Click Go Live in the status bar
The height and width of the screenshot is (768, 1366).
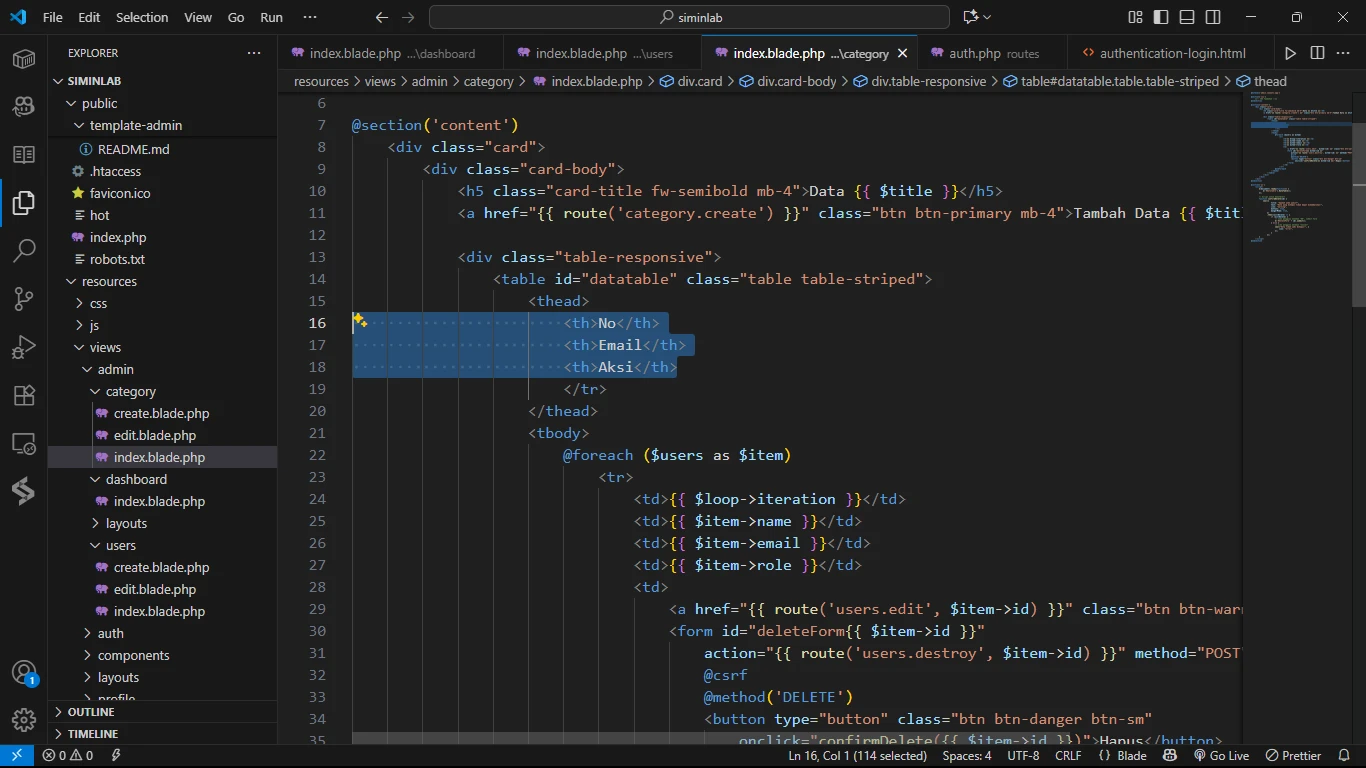pos(1221,756)
